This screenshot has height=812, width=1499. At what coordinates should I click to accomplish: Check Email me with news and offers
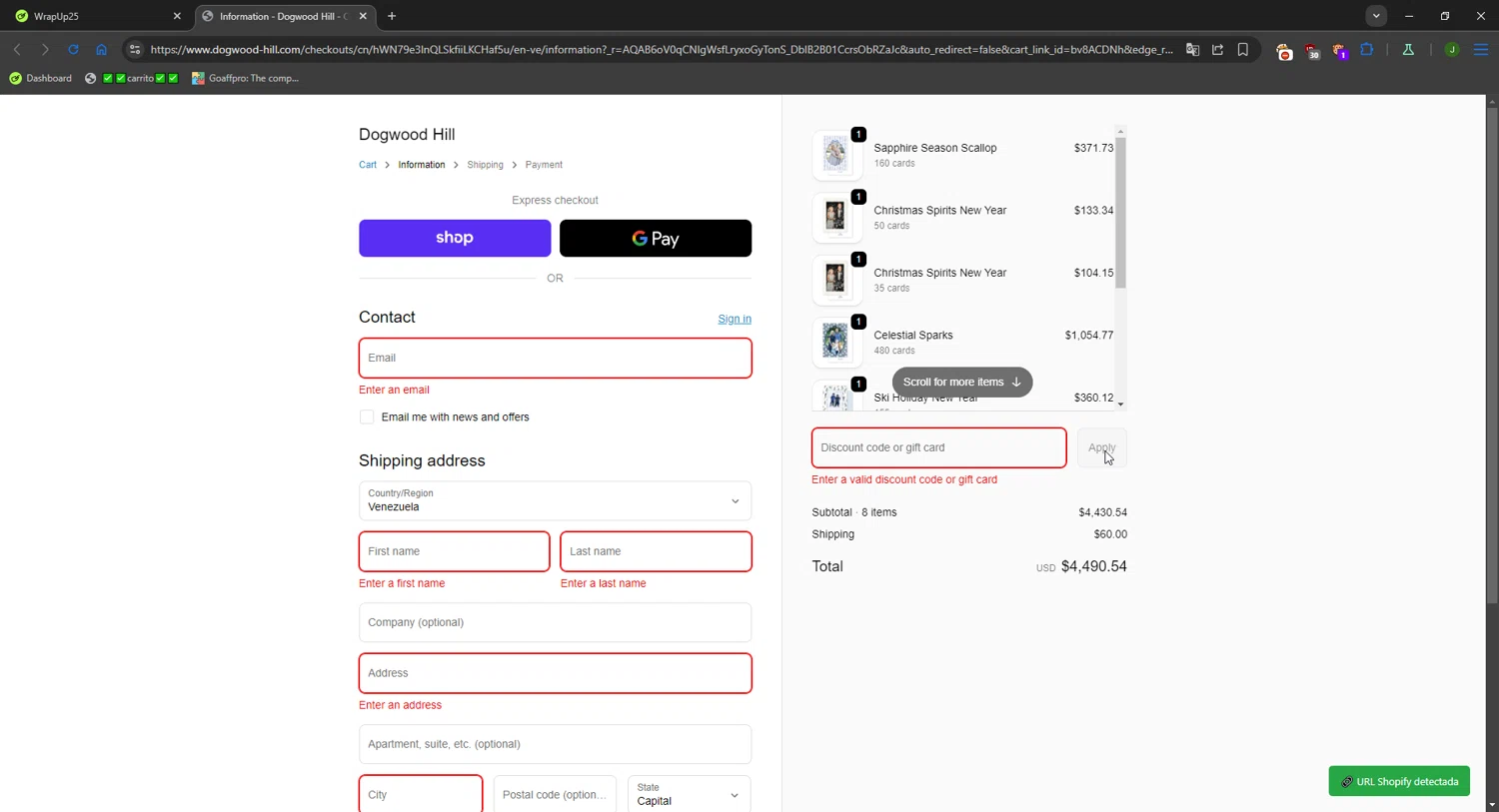[367, 417]
